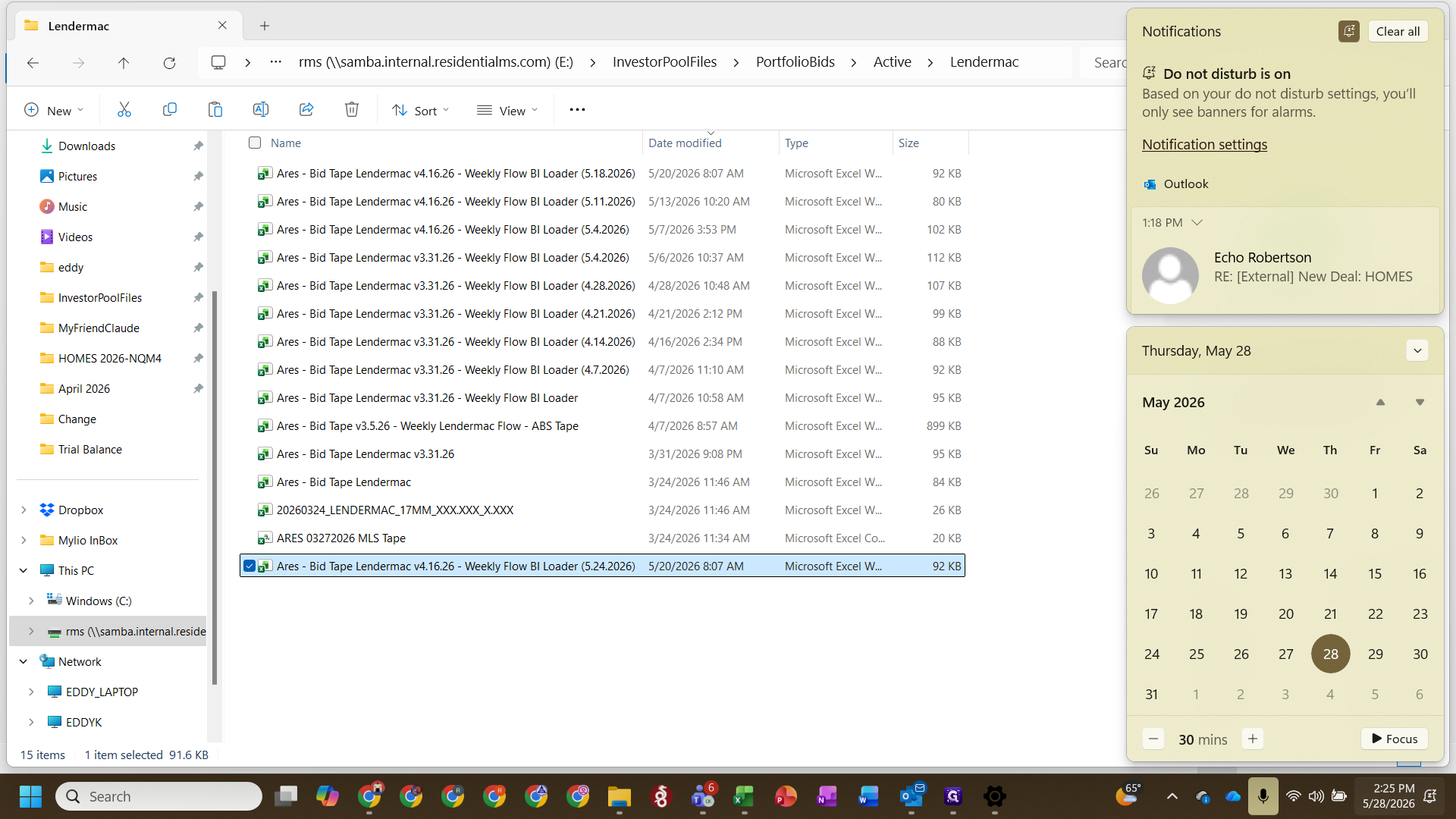The image size is (1456, 819).
Task: Open OneNote from the taskbar
Action: tap(827, 796)
